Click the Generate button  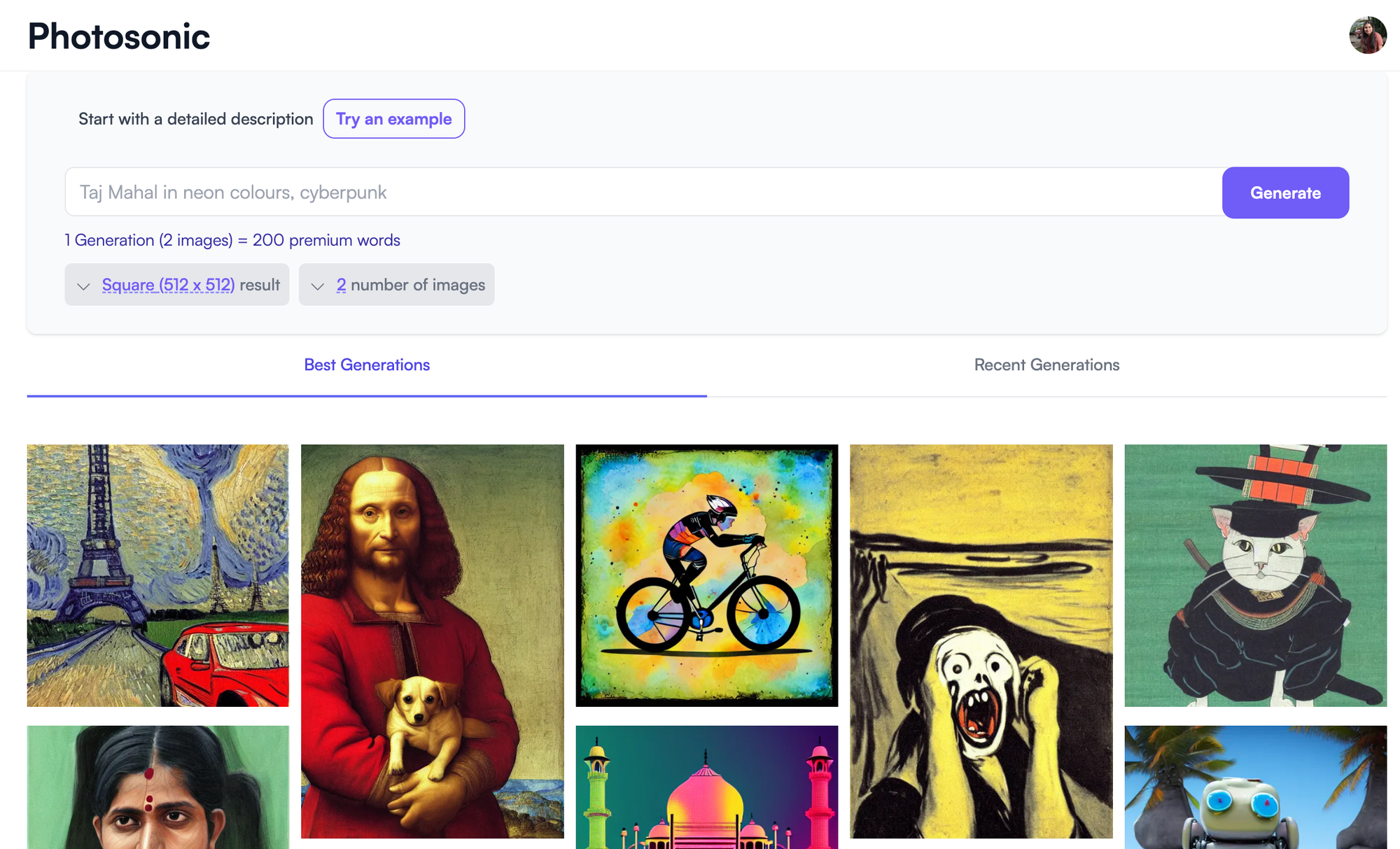tap(1285, 192)
